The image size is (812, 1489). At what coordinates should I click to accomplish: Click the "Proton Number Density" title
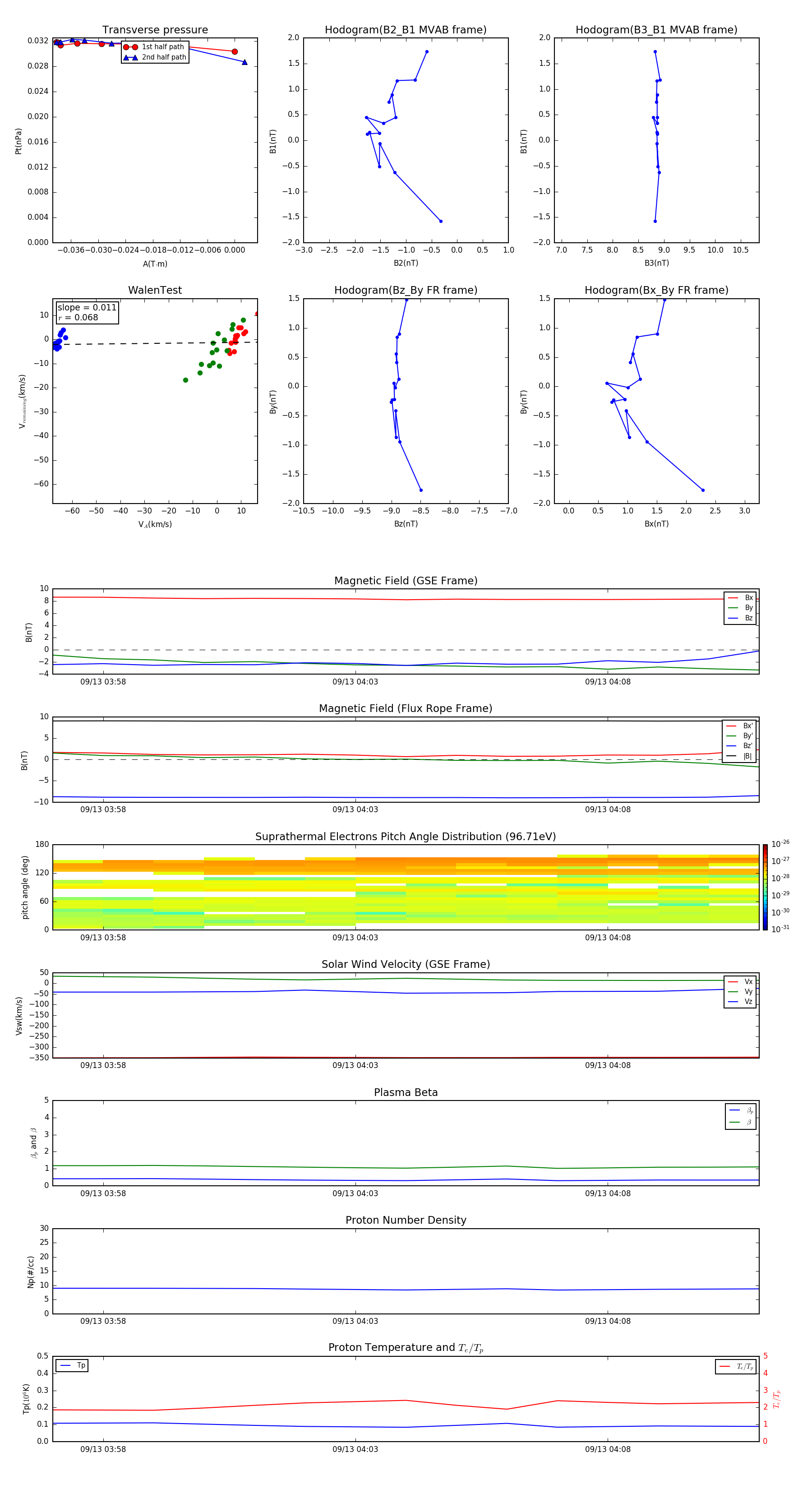coord(406,1221)
